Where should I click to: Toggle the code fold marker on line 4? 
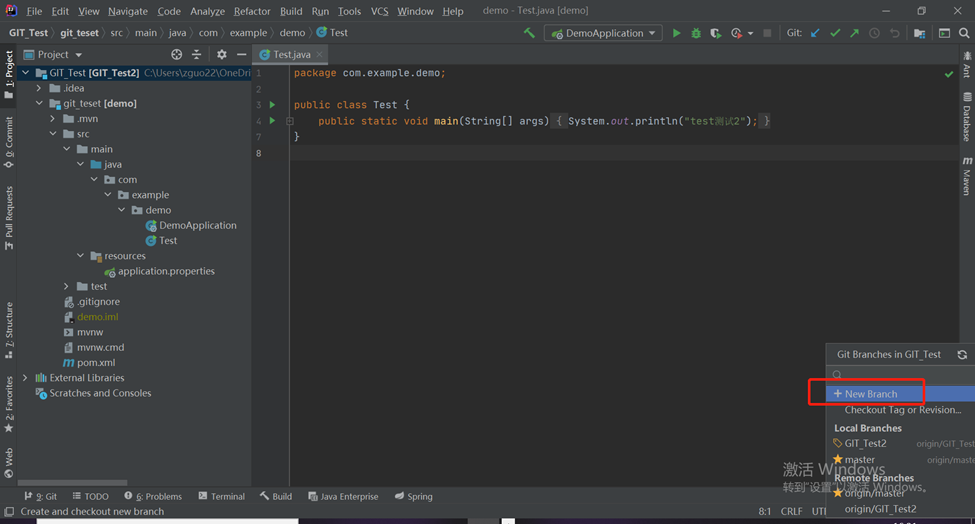(290, 121)
